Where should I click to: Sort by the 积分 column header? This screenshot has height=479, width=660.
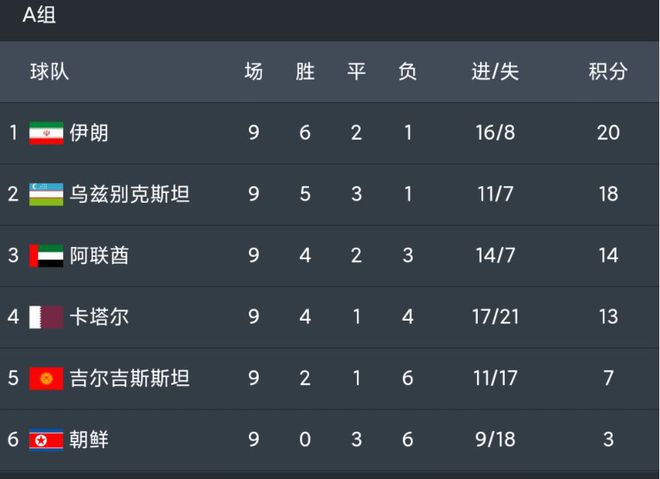[x=608, y=72]
